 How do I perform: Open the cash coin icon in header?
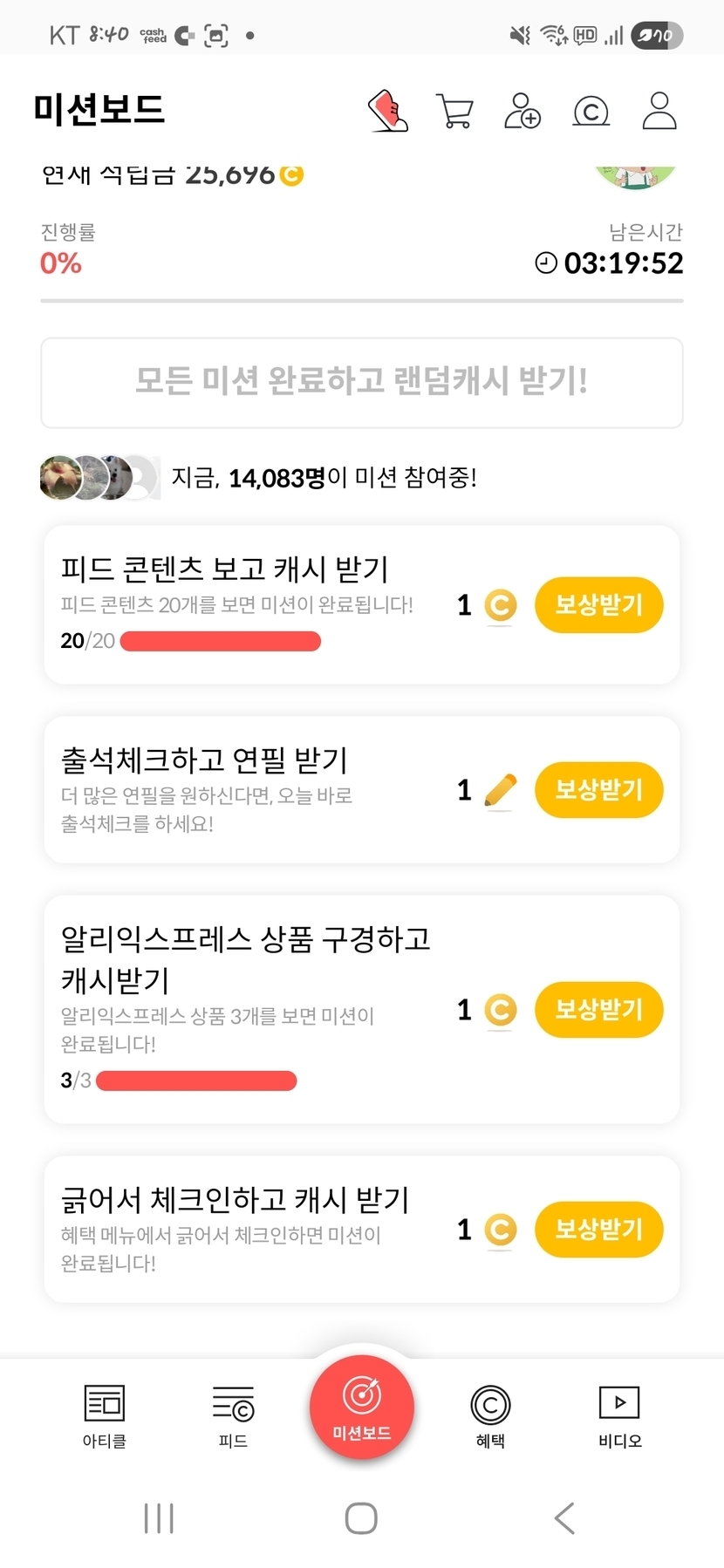591,112
